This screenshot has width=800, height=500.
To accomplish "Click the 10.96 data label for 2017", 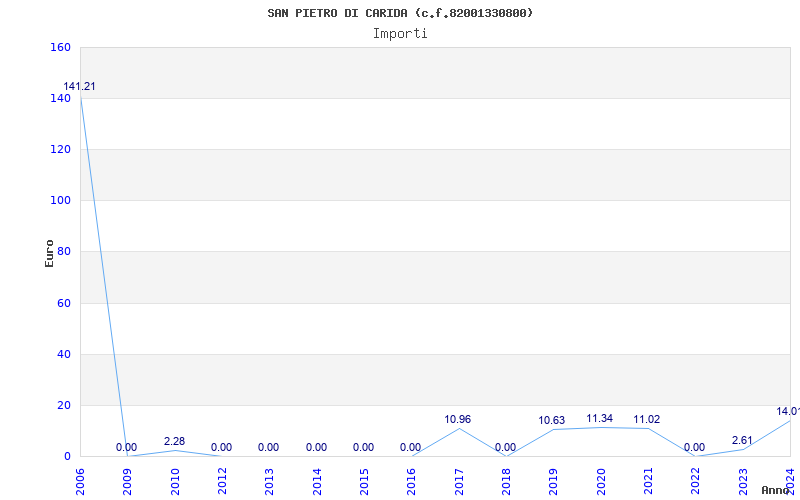I will pyautogui.click(x=458, y=419).
